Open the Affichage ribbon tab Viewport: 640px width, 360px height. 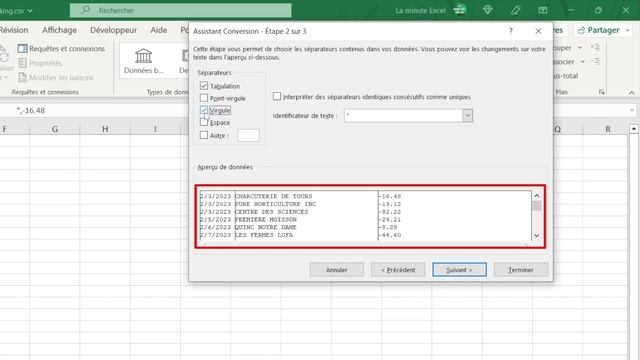[59, 30]
